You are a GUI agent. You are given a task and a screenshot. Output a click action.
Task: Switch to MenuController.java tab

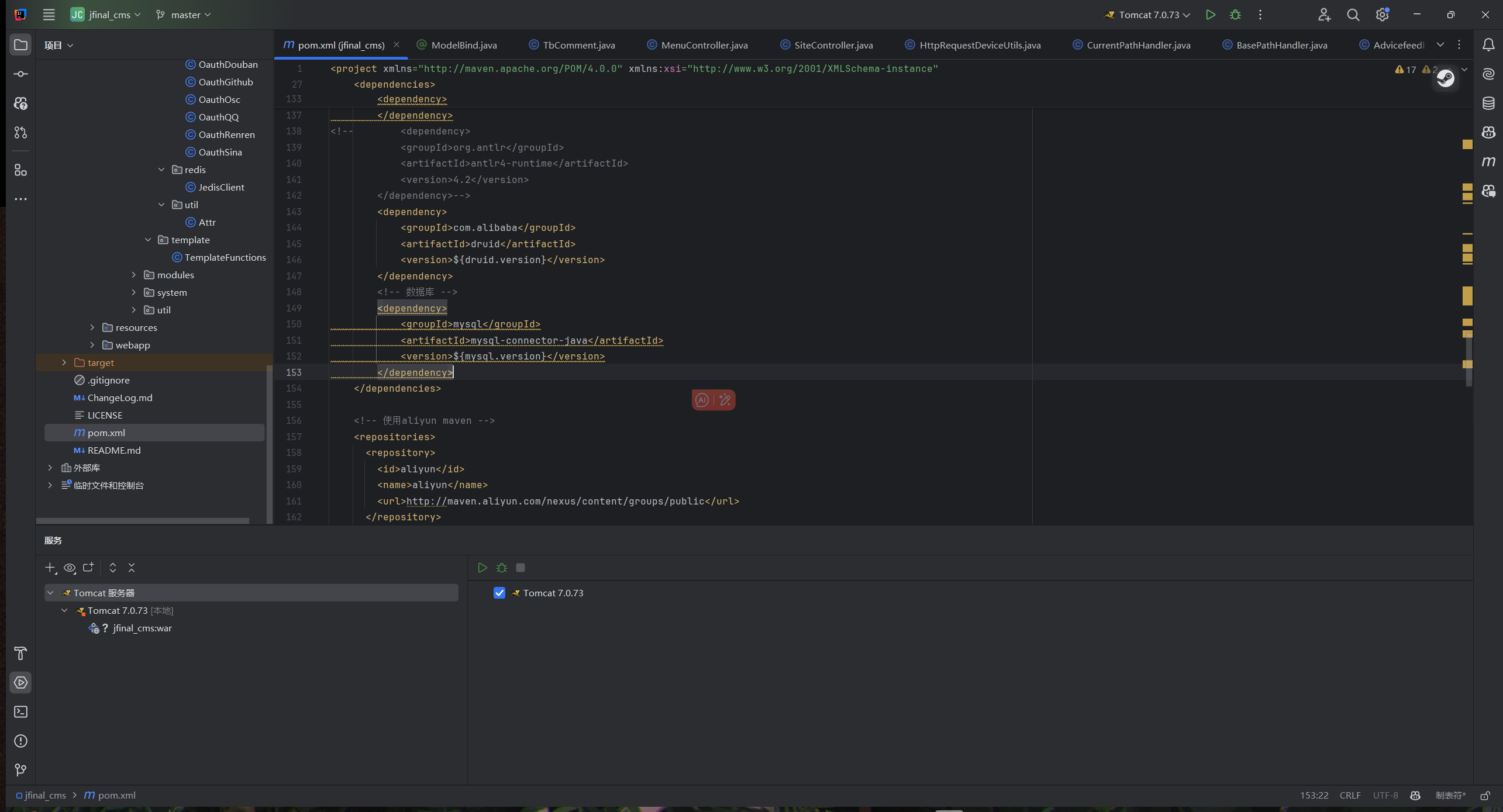click(x=697, y=45)
